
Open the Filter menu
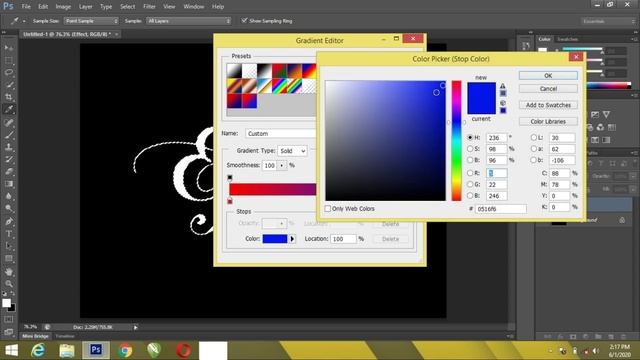pyautogui.click(x=149, y=7)
